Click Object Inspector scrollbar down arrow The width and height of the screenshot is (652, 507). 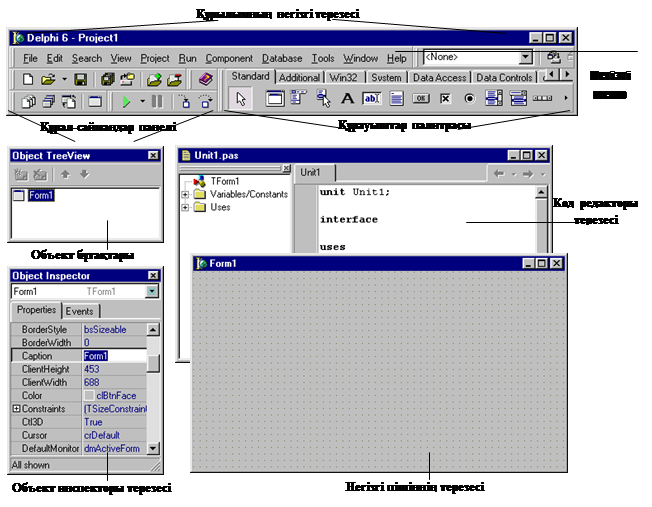153,448
